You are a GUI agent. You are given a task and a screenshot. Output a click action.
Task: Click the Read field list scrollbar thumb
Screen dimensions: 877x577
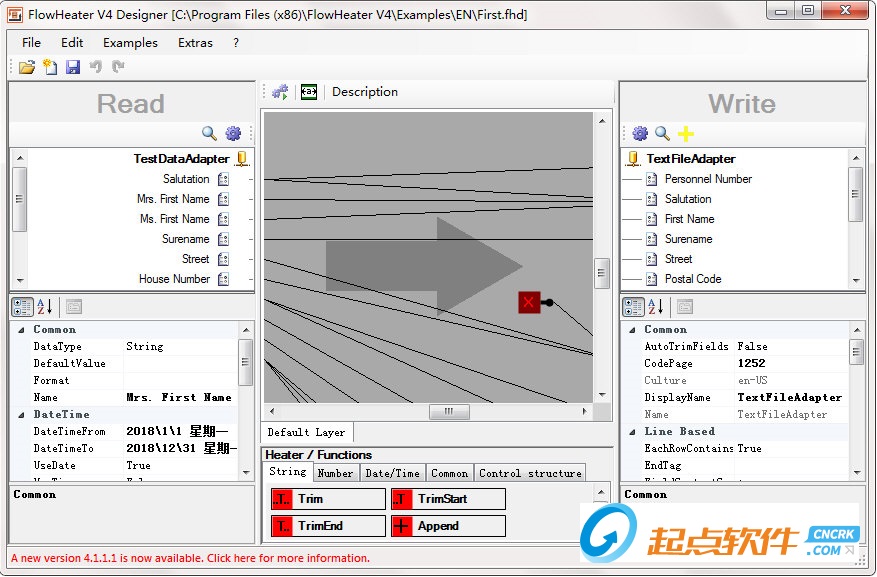[20, 198]
